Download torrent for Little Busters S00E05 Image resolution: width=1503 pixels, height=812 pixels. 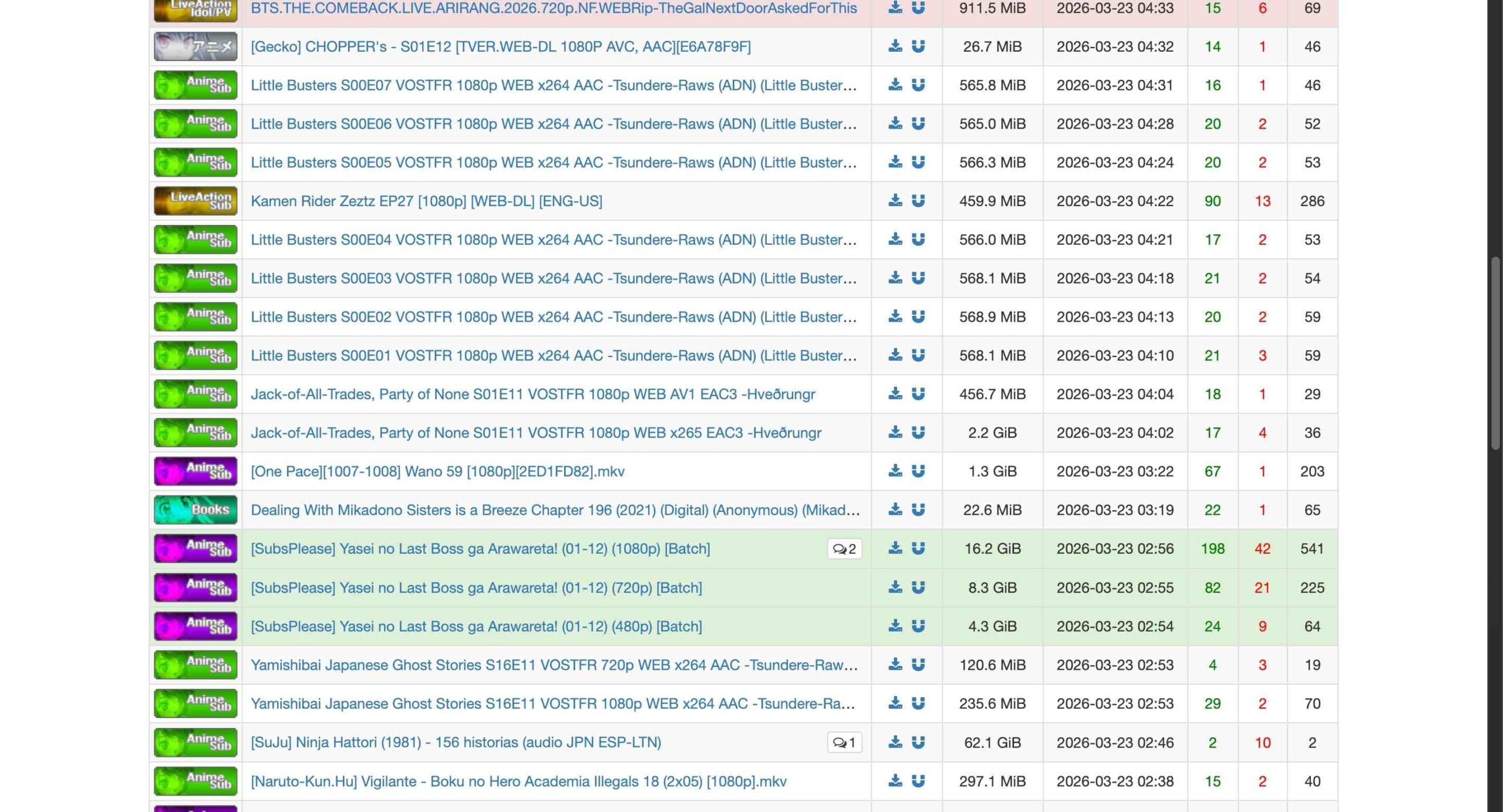pos(895,162)
